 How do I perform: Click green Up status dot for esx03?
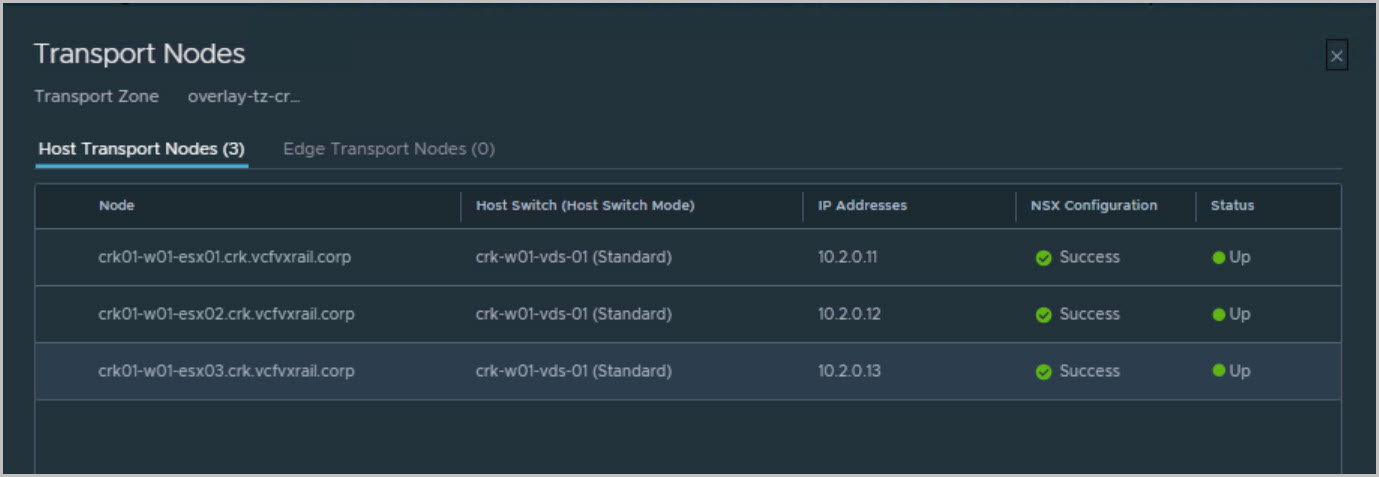coord(1218,372)
